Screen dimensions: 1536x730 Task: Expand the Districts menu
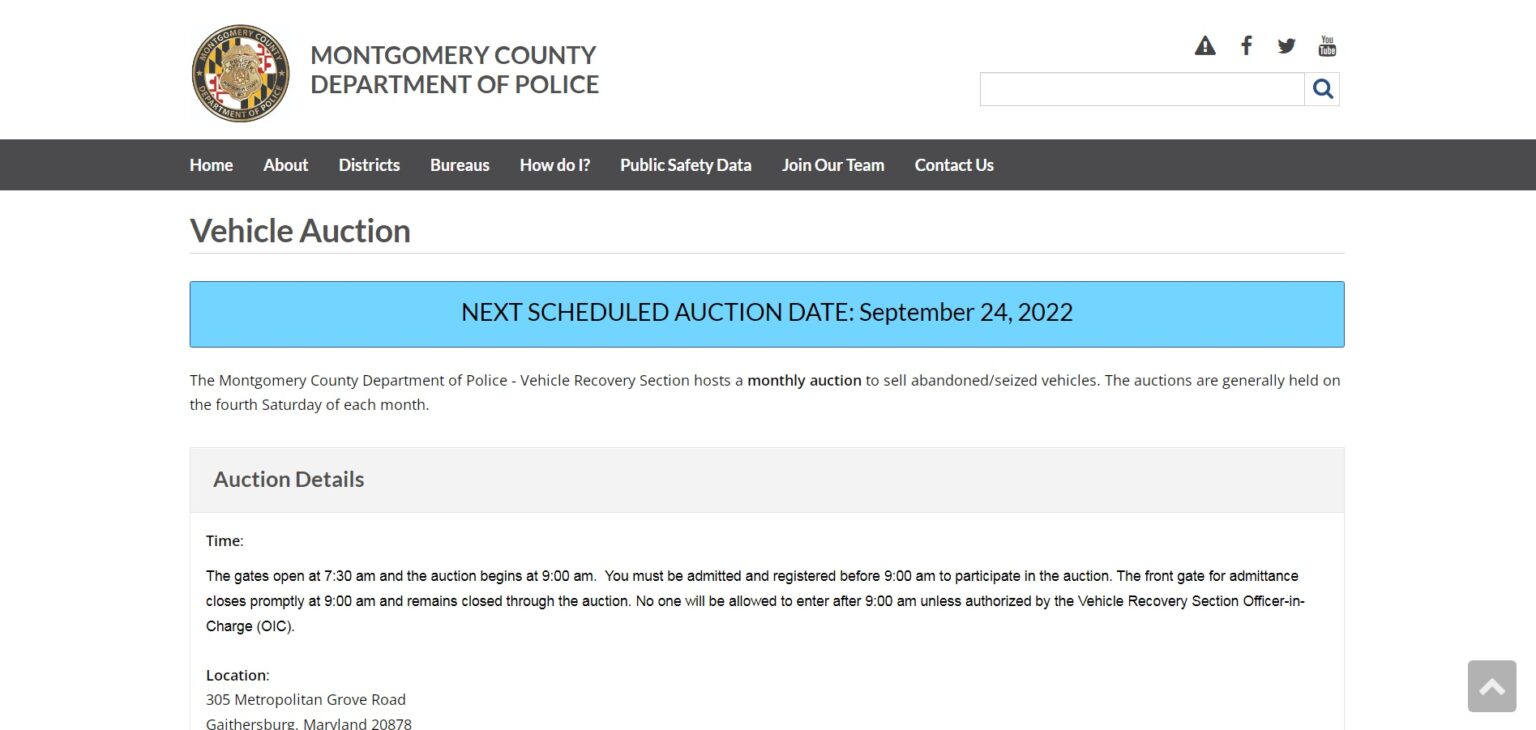pyautogui.click(x=369, y=165)
